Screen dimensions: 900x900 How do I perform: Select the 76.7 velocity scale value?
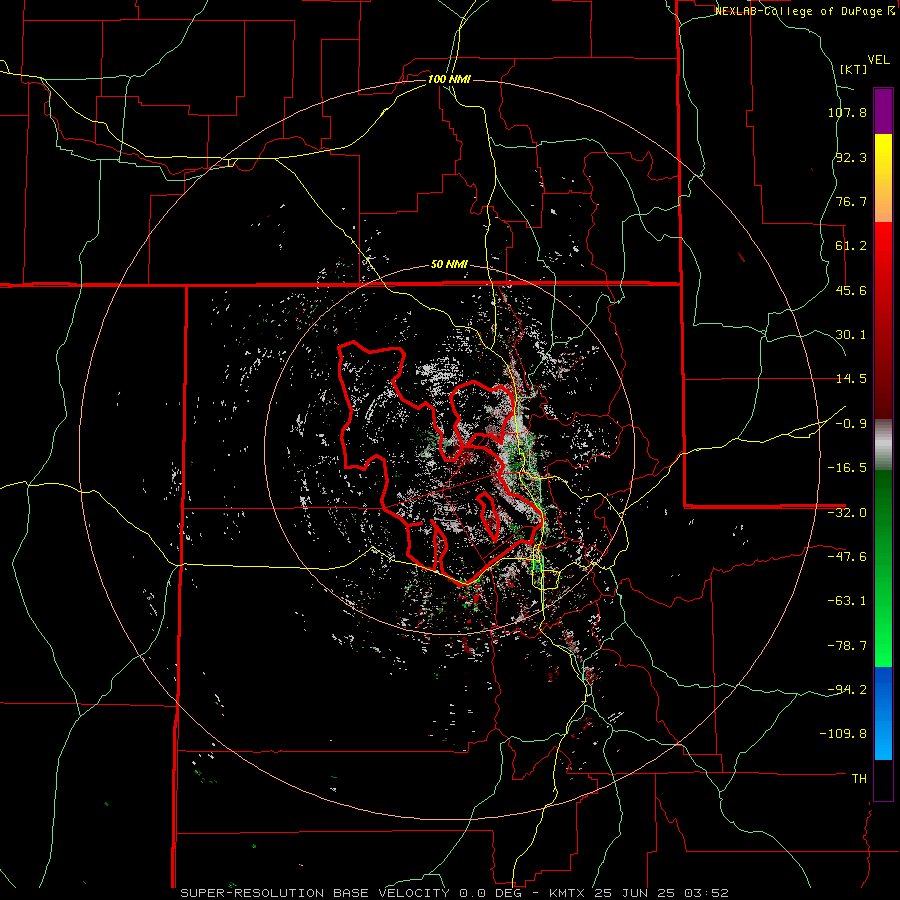851,201
